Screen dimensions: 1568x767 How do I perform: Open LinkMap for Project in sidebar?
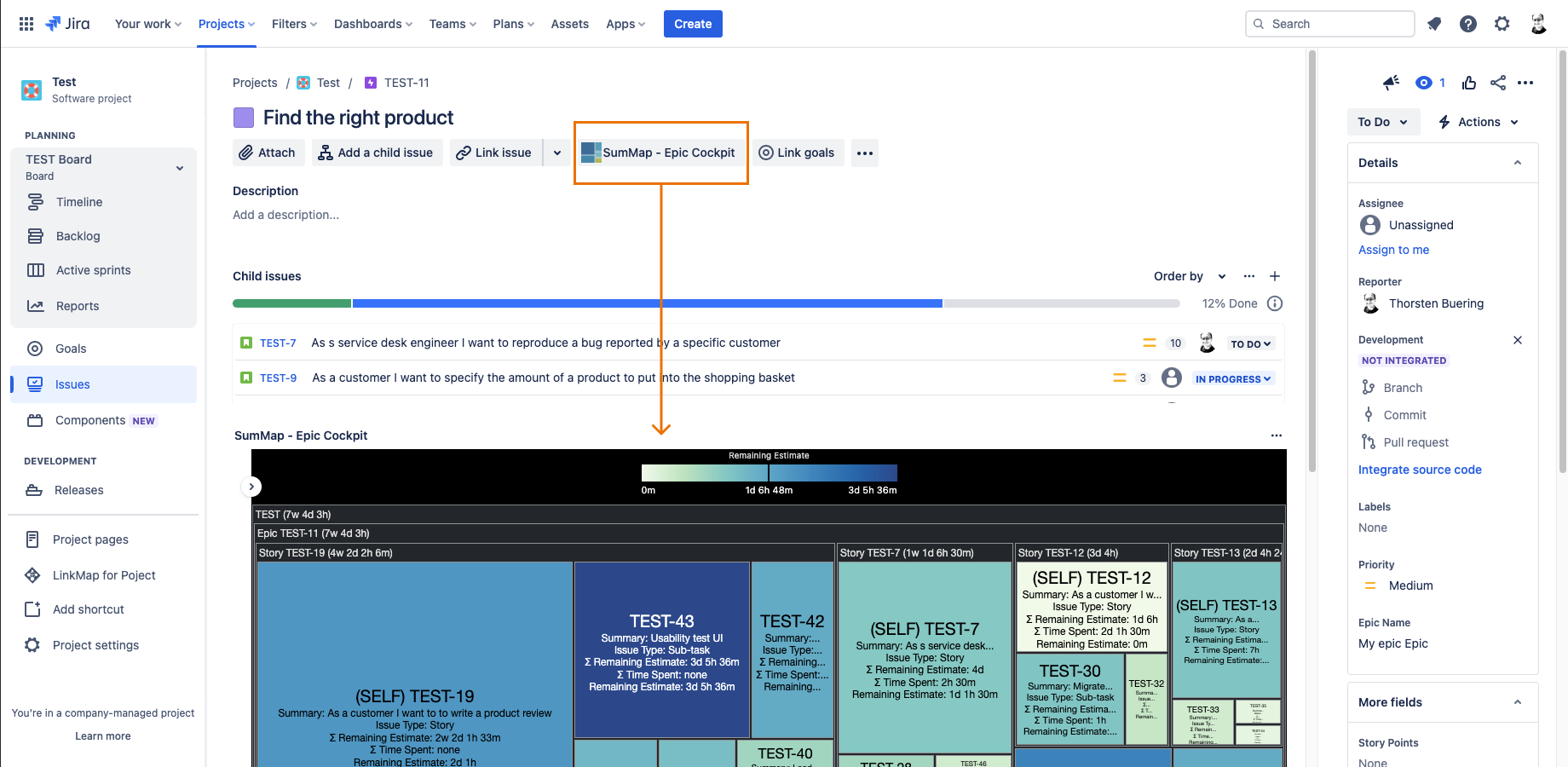coord(103,575)
